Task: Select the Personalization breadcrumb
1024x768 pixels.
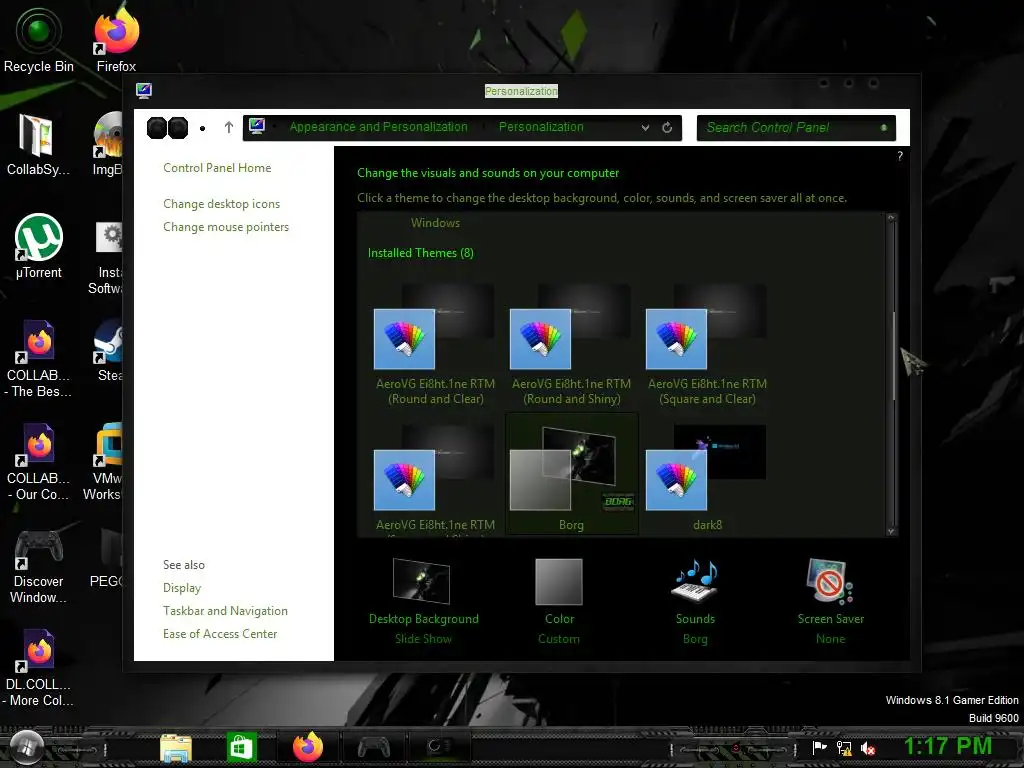Action: coord(541,127)
